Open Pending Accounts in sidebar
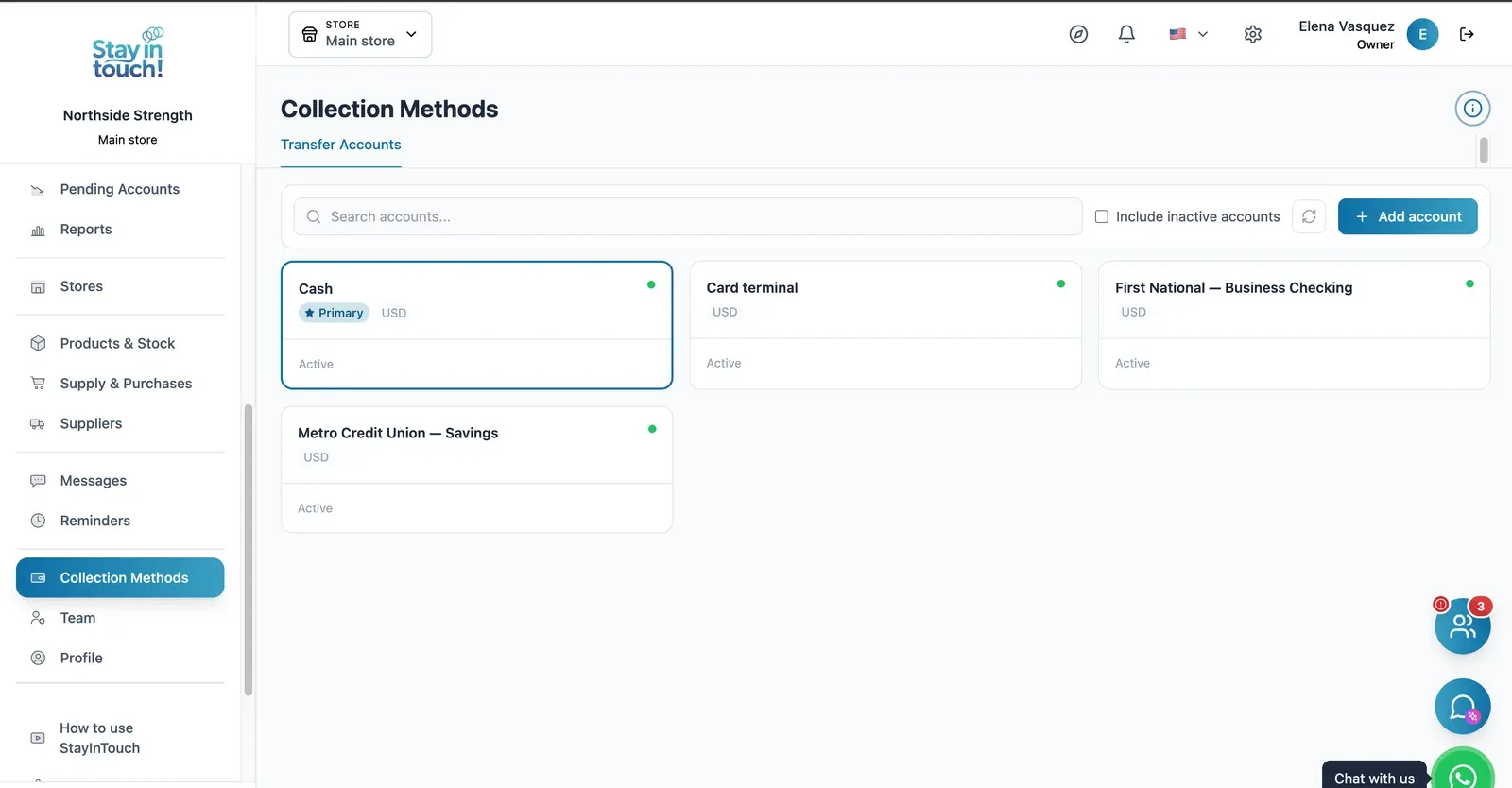Screen dimensions: 1512x788 click(120, 189)
